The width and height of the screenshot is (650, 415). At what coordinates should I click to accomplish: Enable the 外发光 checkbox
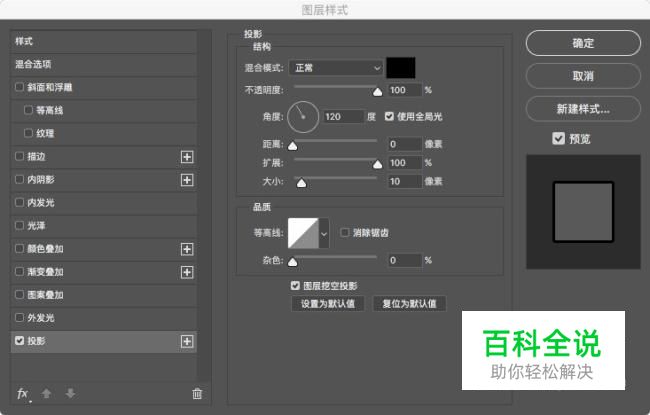pyautogui.click(x=19, y=318)
